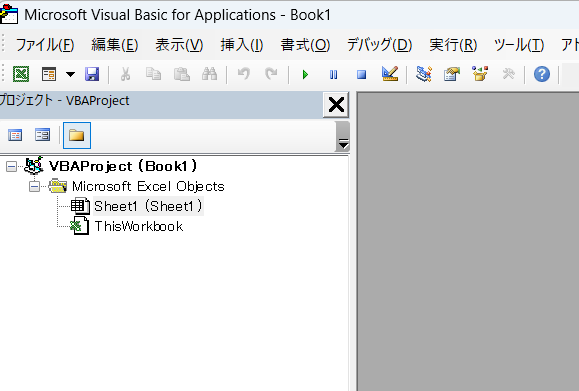This screenshot has width=579, height=391.
Task: Select VBAProject (Book1) in the tree
Action: coord(123,166)
